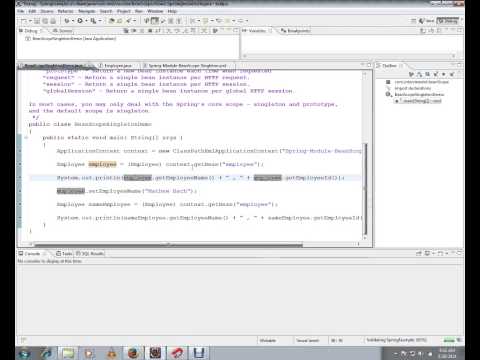480x360 pixels.
Task: Click the Smart Insert status bar entry
Action: tap(308, 340)
